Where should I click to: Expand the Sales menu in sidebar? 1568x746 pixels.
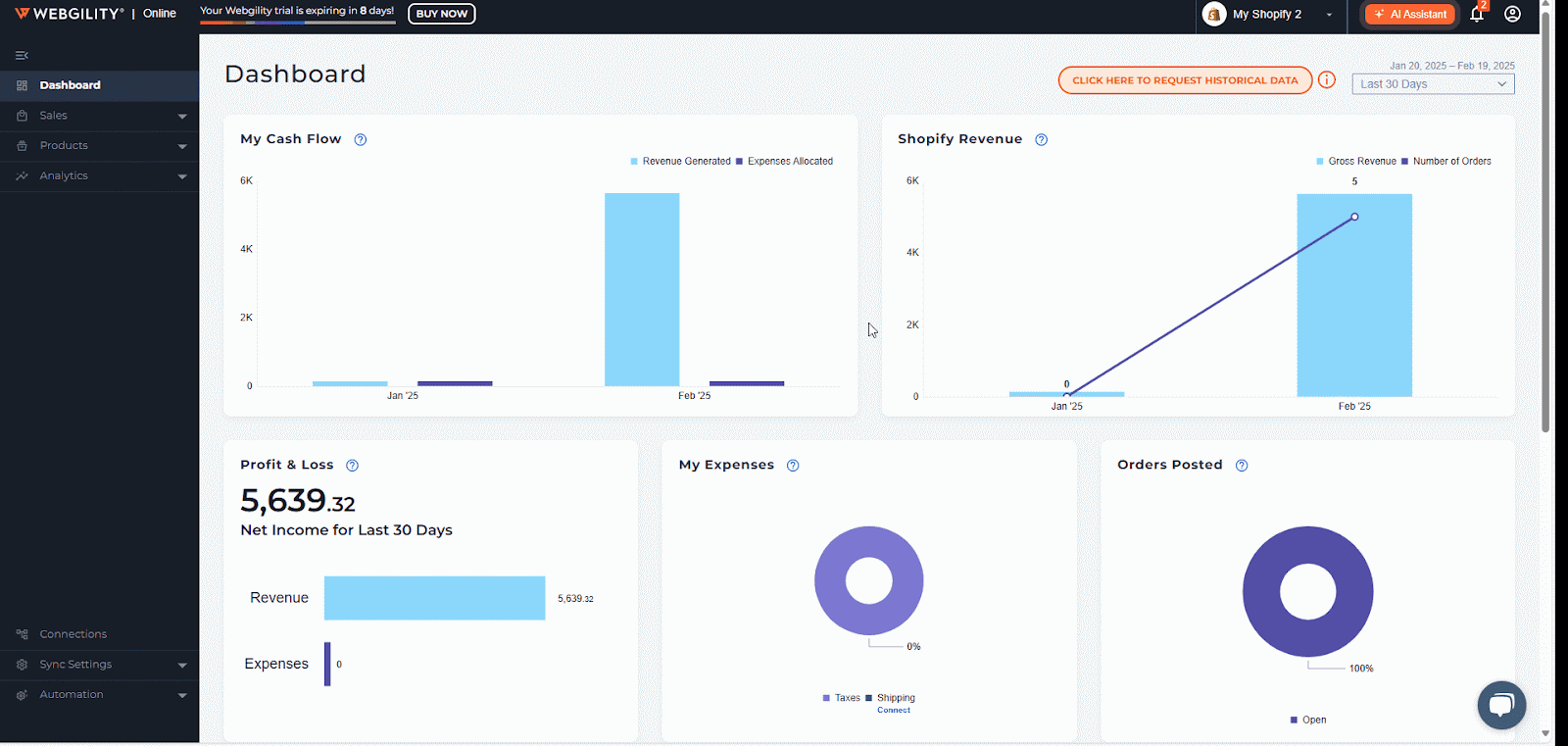point(99,116)
